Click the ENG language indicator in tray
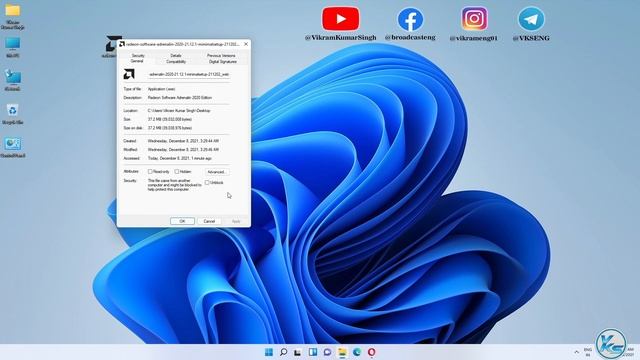 [588, 352]
